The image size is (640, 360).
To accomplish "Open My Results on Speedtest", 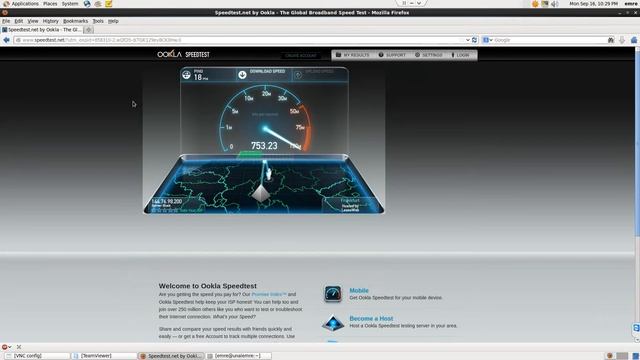I will [x=353, y=55].
